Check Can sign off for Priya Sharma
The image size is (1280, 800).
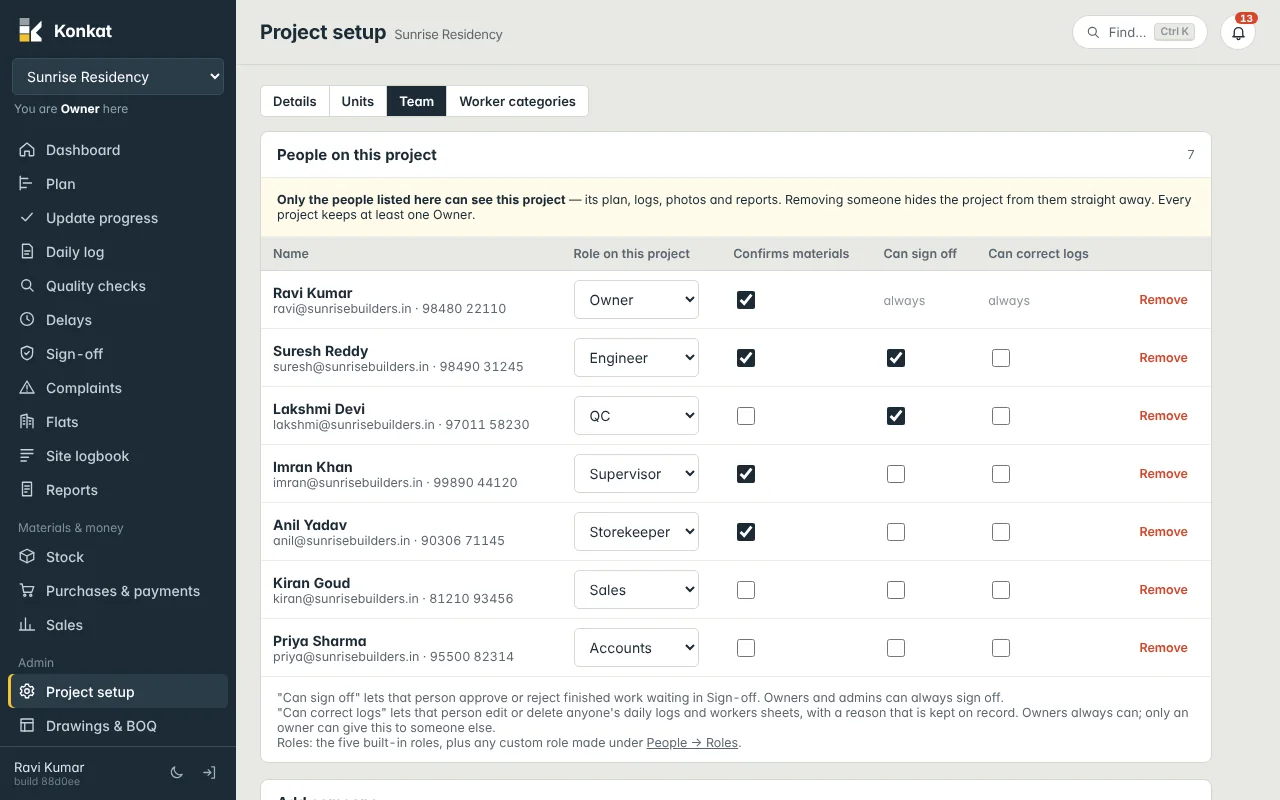click(x=896, y=648)
